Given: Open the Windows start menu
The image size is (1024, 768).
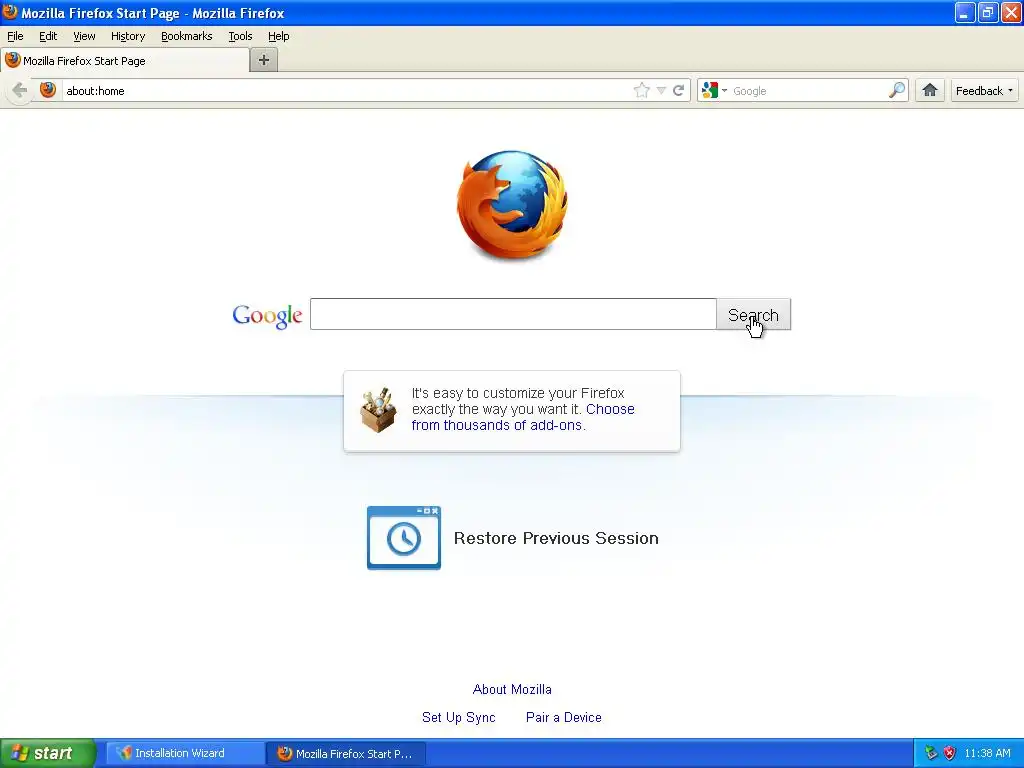Looking at the screenshot, I should pos(48,753).
